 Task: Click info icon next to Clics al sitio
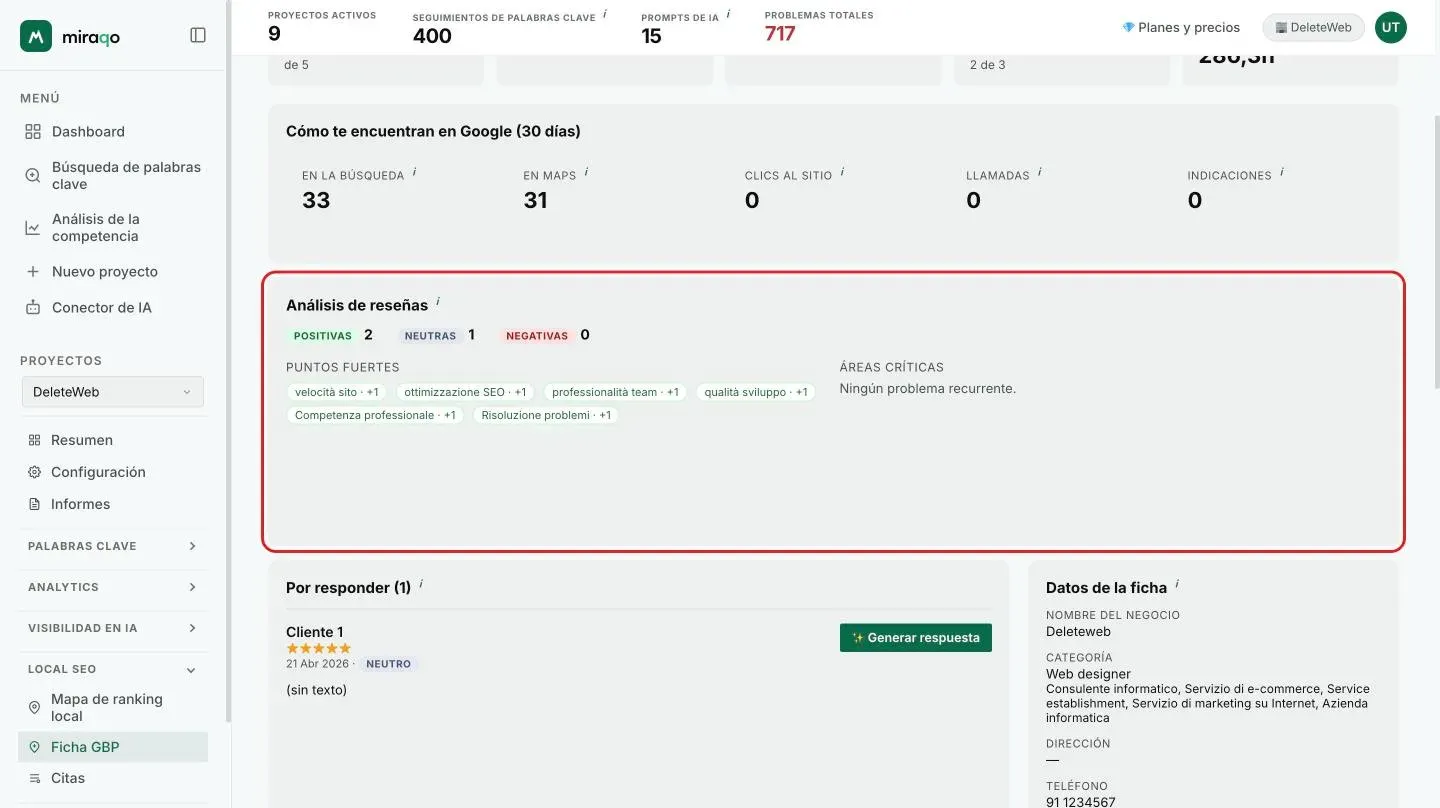tap(842, 172)
